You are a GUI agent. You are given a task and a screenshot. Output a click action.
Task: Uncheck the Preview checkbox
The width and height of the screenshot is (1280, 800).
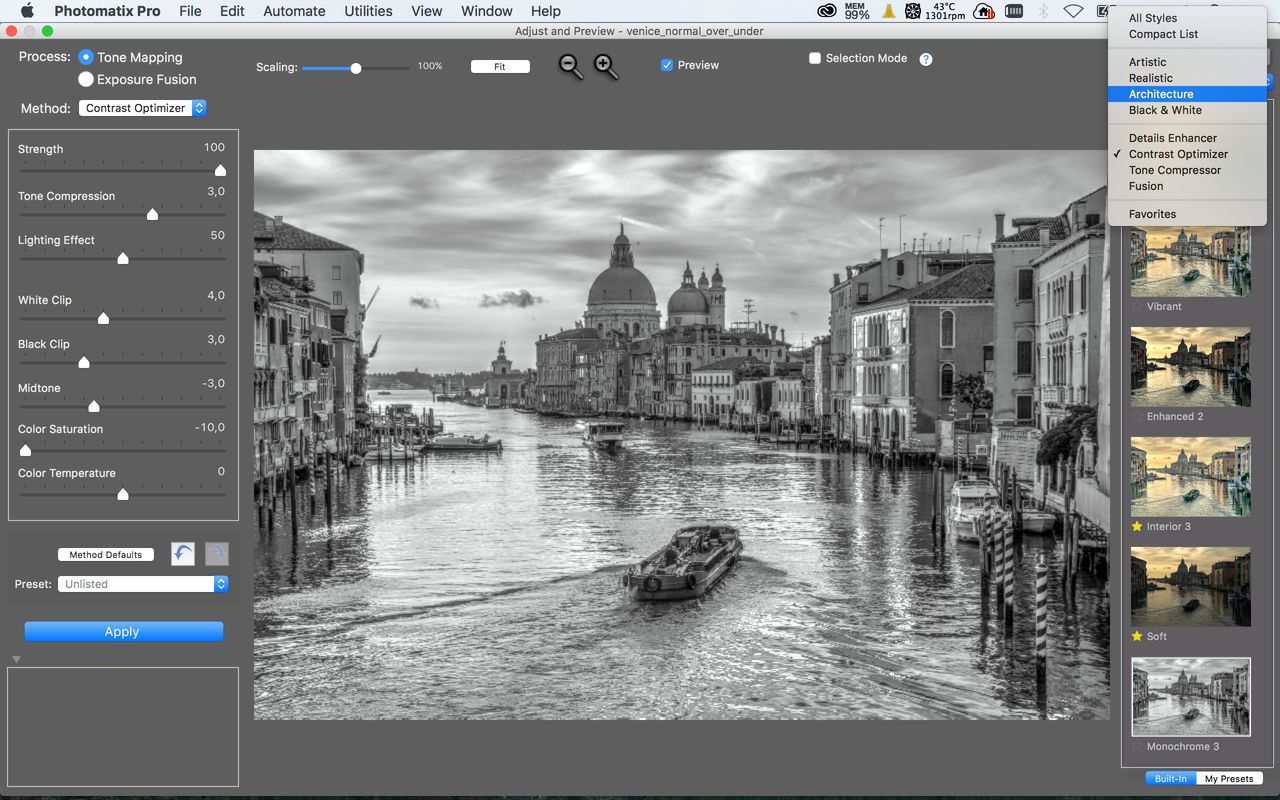[x=667, y=65]
